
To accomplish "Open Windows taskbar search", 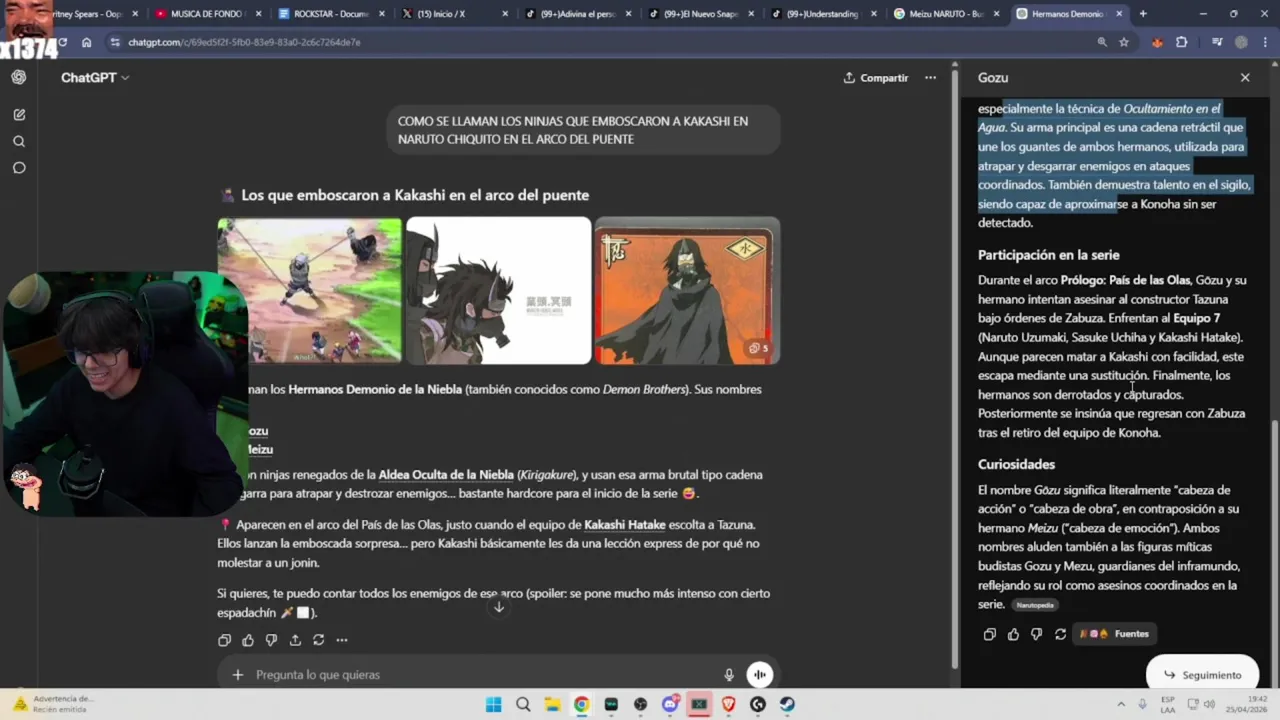I will click(523, 704).
